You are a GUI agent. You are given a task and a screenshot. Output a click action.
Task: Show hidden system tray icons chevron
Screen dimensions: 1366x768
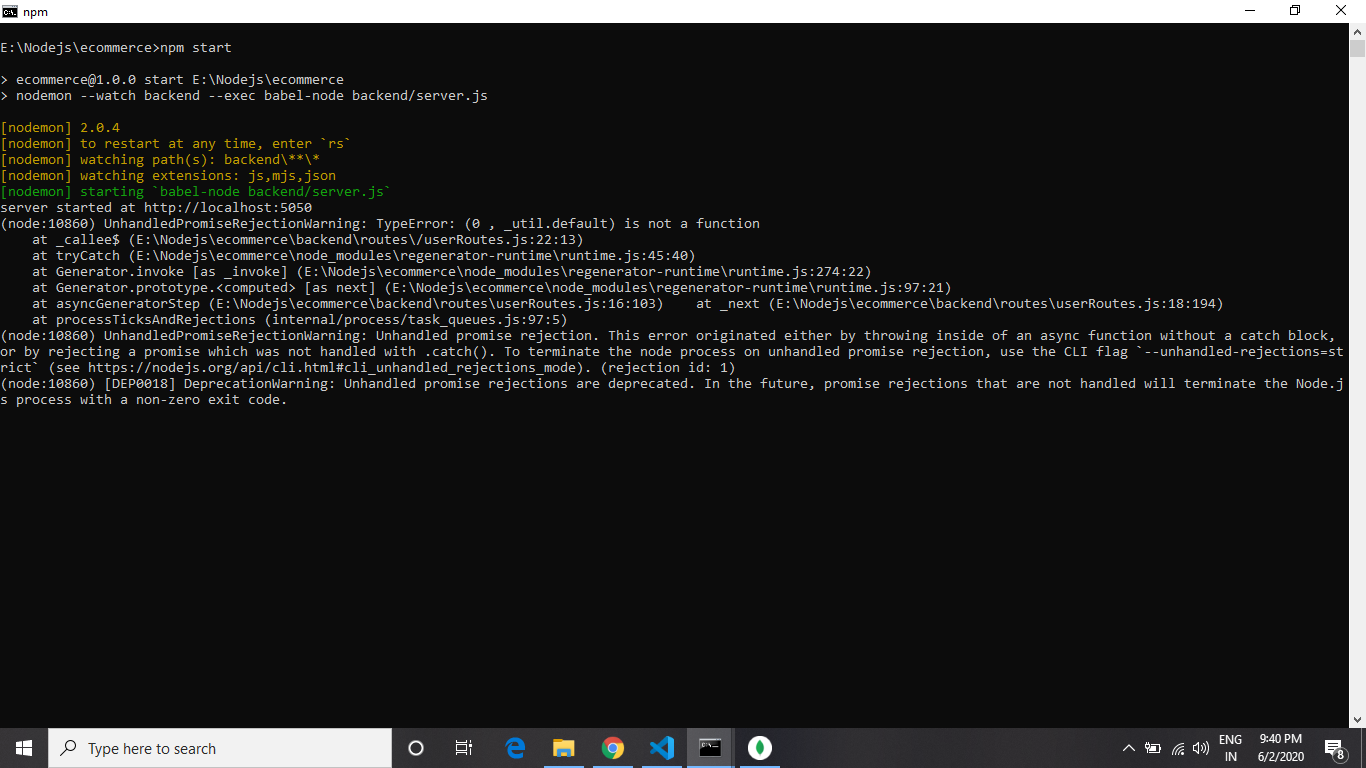tap(1129, 748)
